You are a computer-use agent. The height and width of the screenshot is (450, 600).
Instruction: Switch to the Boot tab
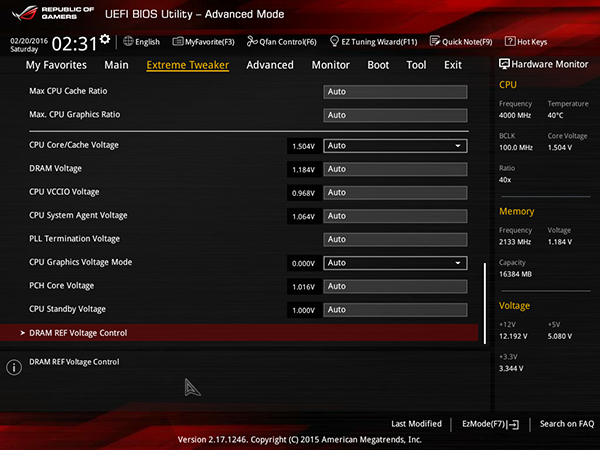point(378,65)
